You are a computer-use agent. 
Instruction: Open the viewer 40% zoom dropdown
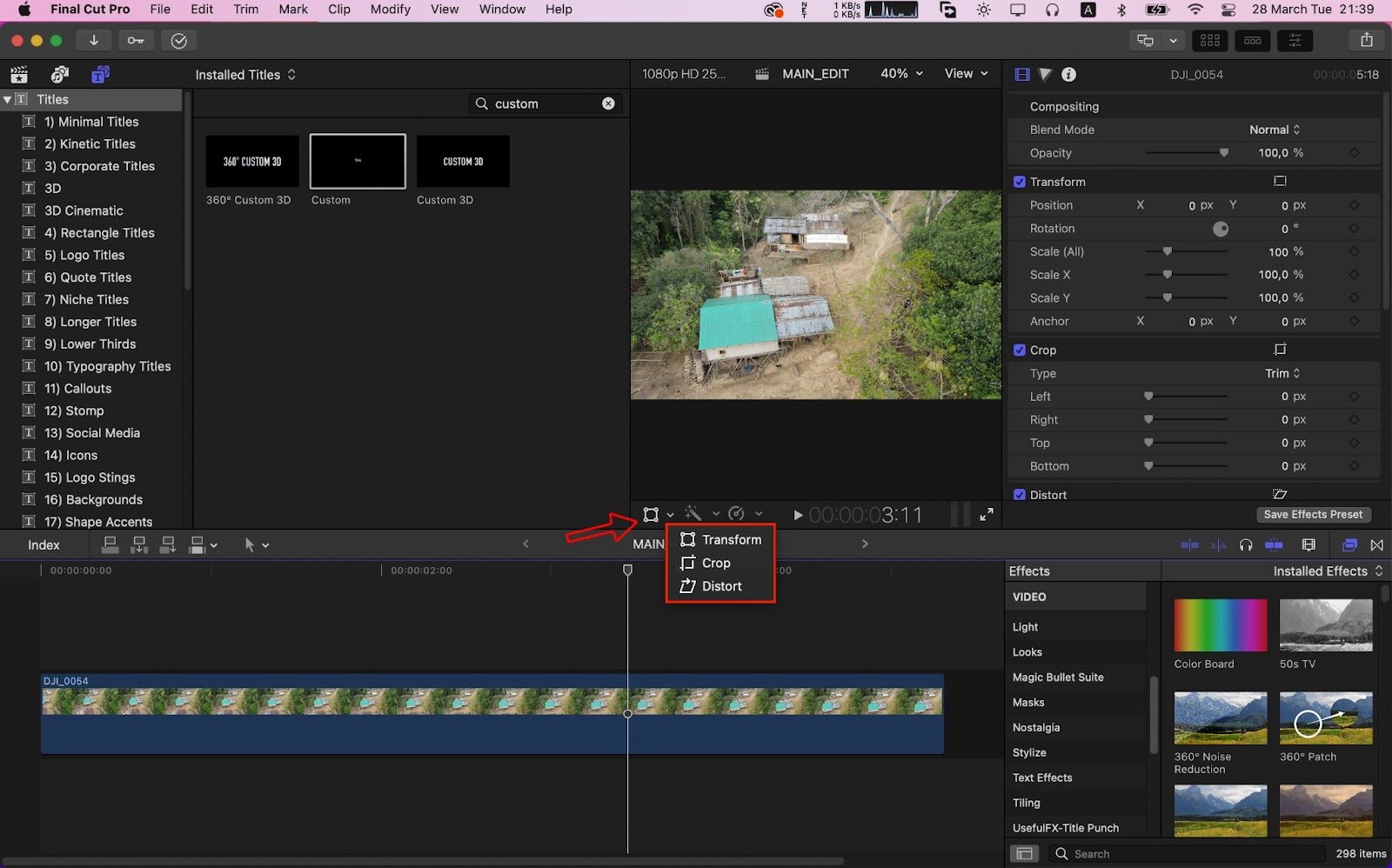pyautogui.click(x=901, y=74)
